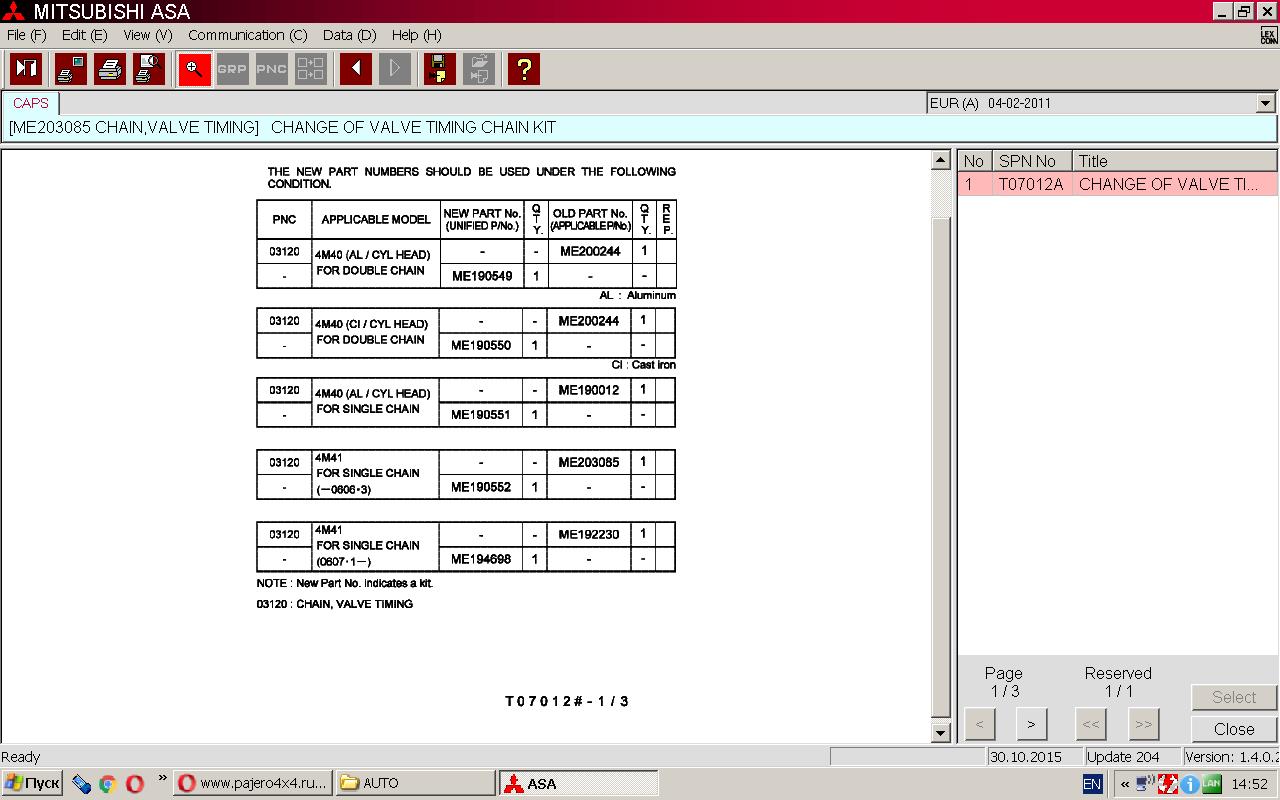Viewport: 1280px width, 800px height.
Task: Toggle the red zoom magnifier tool
Action: tap(194, 69)
